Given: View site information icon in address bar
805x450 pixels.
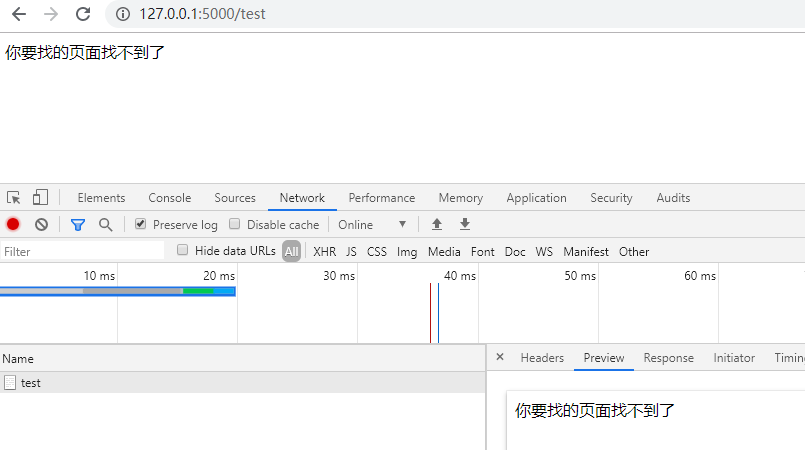Looking at the screenshot, I should pos(123,14).
